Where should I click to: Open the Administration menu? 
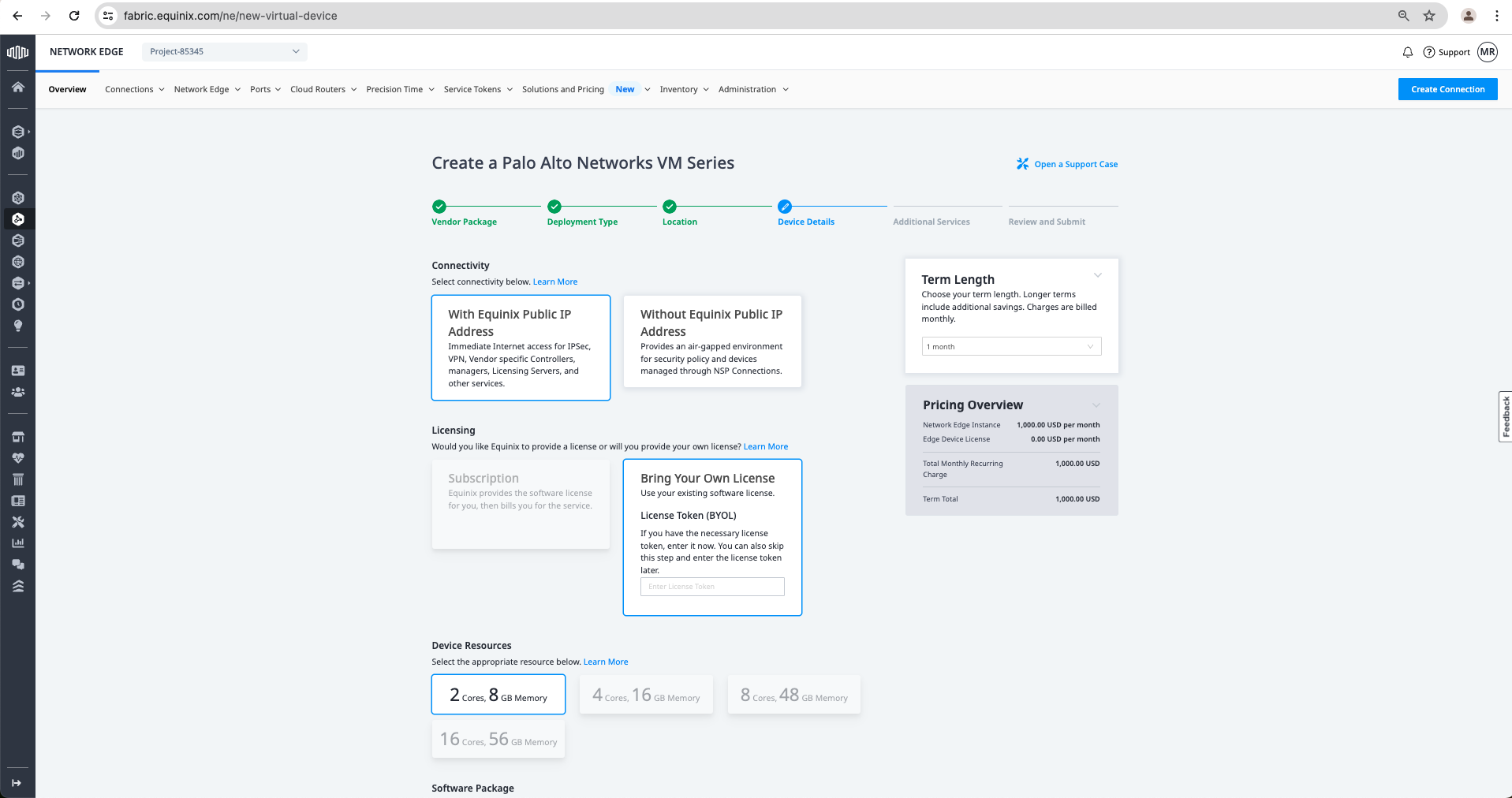coord(753,89)
